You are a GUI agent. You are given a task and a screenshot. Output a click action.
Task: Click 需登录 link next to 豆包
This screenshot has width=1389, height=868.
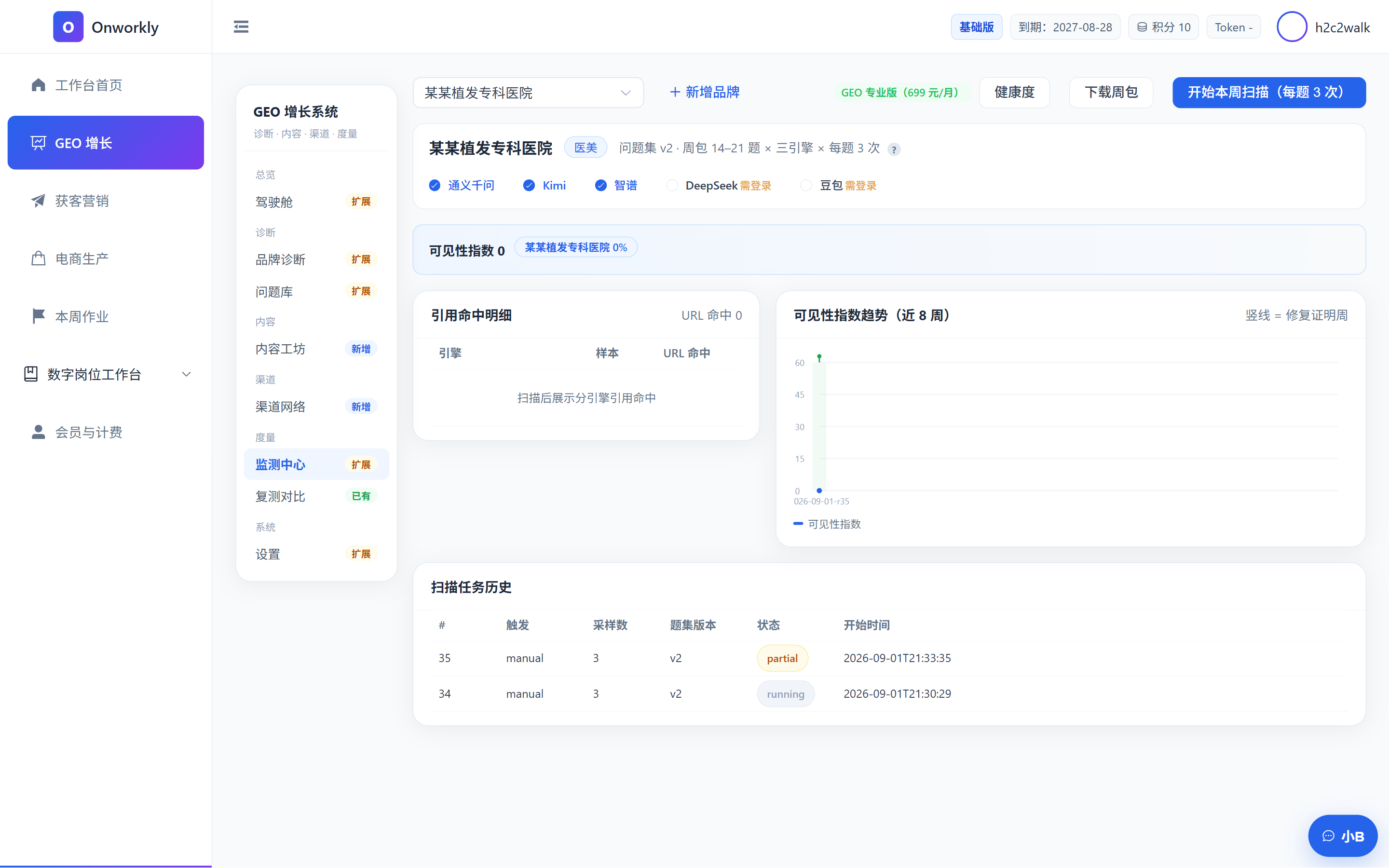[x=860, y=186]
